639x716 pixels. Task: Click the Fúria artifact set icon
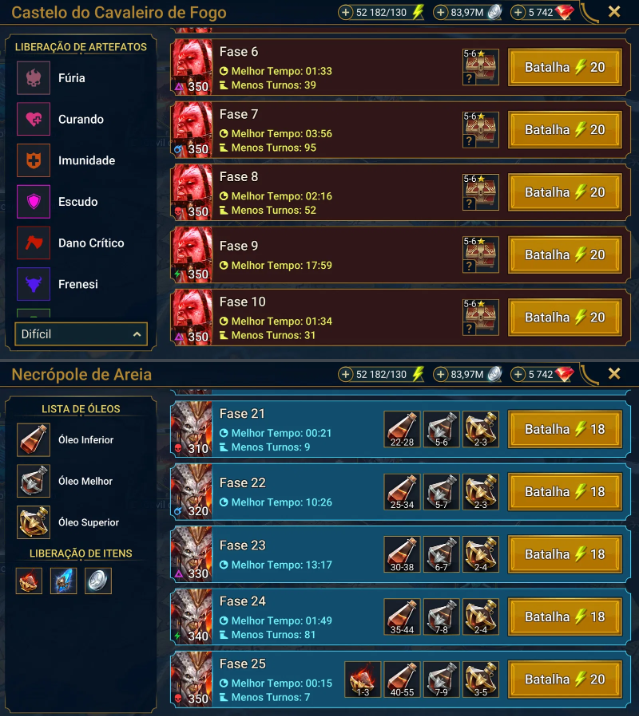coord(33,78)
